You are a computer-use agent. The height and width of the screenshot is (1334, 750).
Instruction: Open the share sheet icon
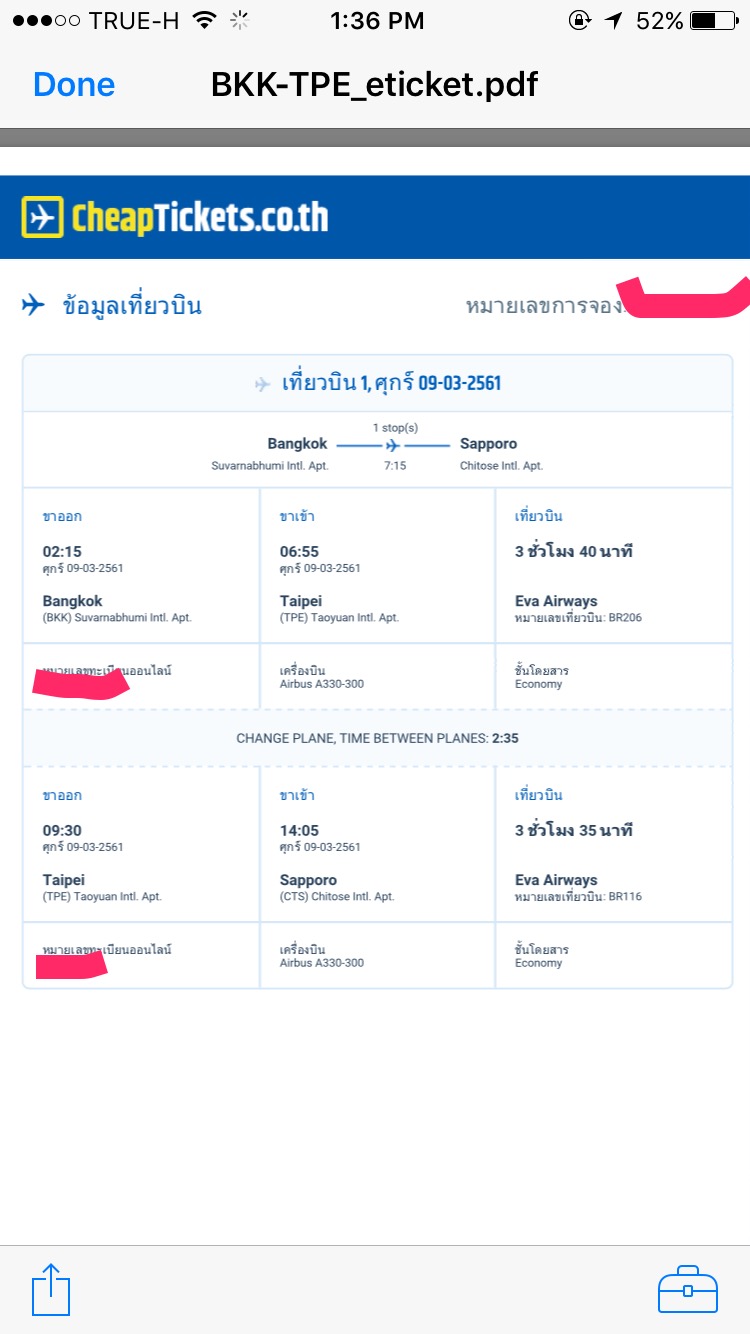(51, 1290)
